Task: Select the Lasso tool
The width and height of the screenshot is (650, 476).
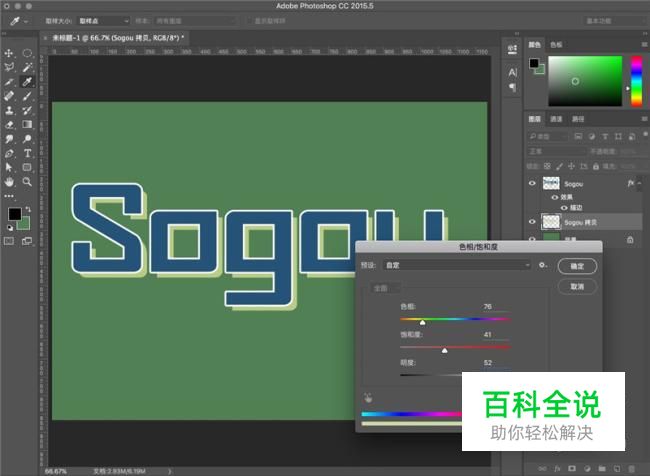Action: [9, 67]
